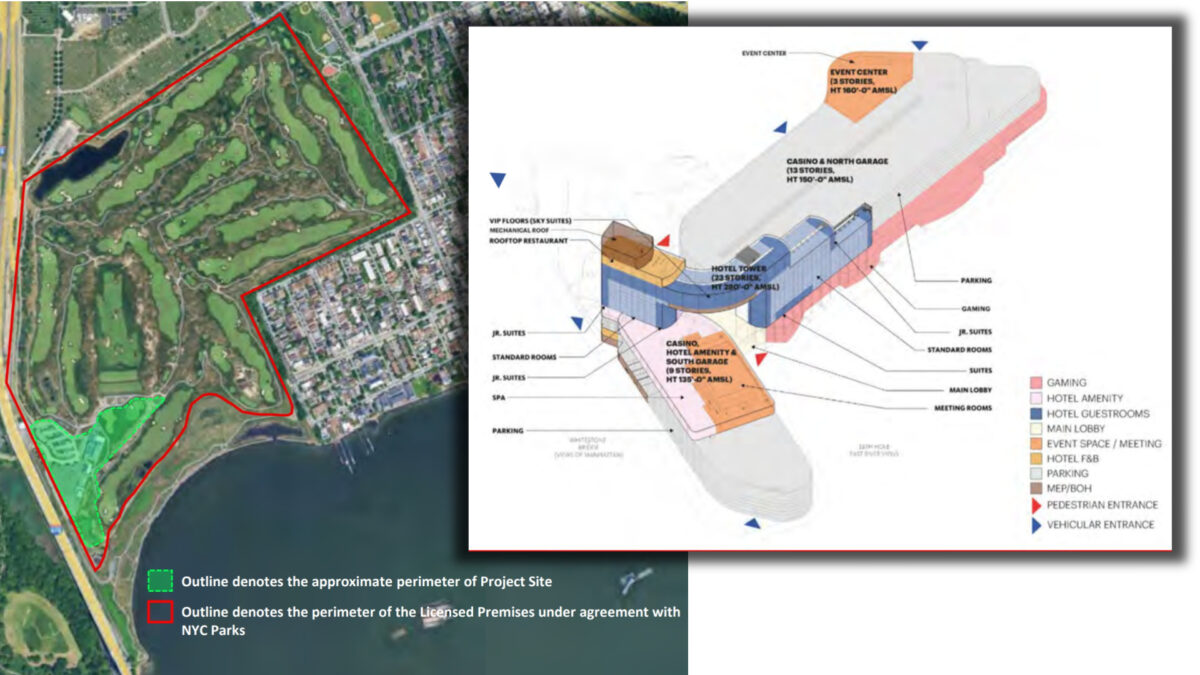This screenshot has height=675, width=1200.
Task: Select the Hotel Guestrooms blue legend swatch
Action: 1036,413
